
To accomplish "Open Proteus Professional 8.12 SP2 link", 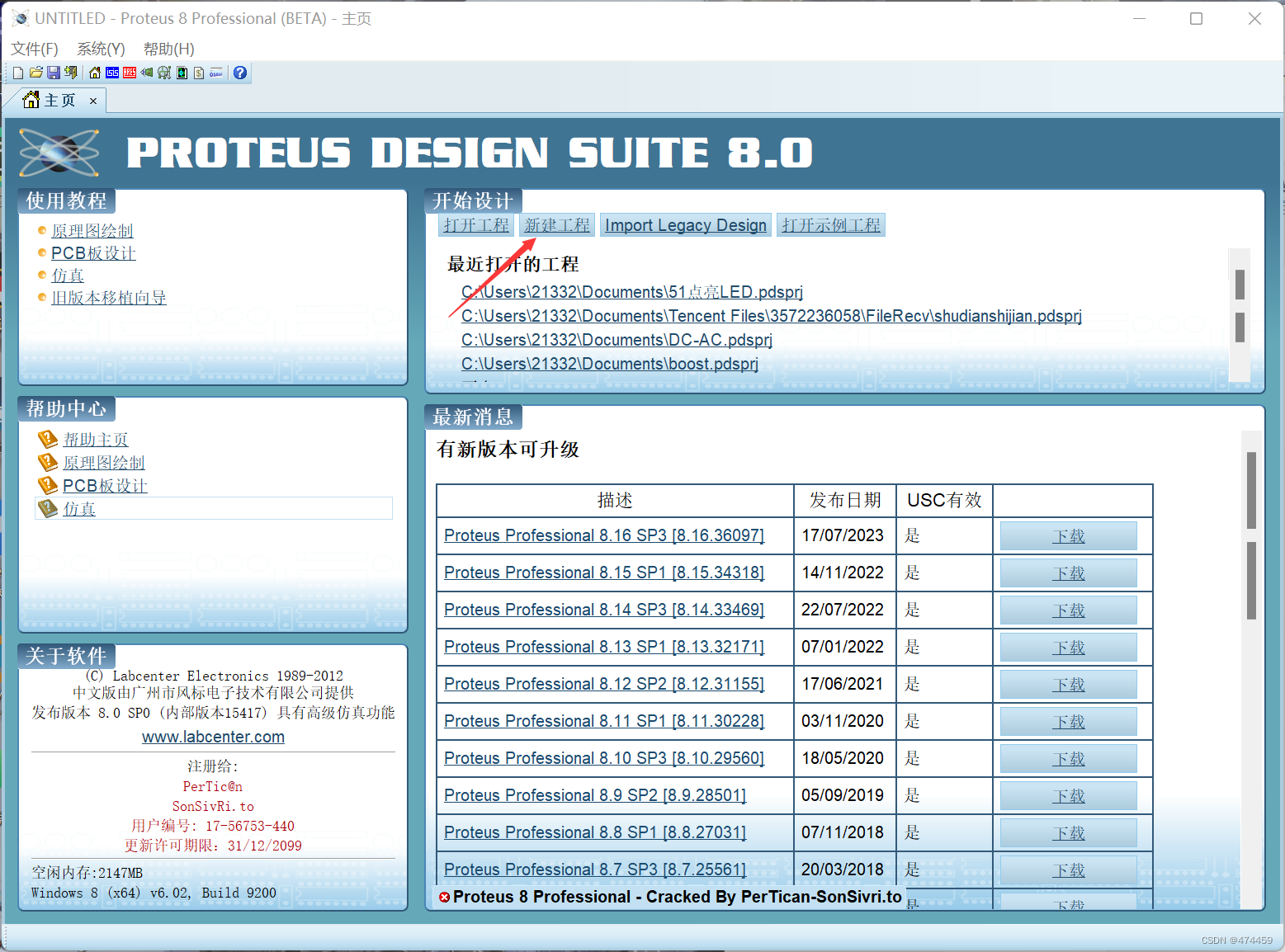I will point(604,684).
